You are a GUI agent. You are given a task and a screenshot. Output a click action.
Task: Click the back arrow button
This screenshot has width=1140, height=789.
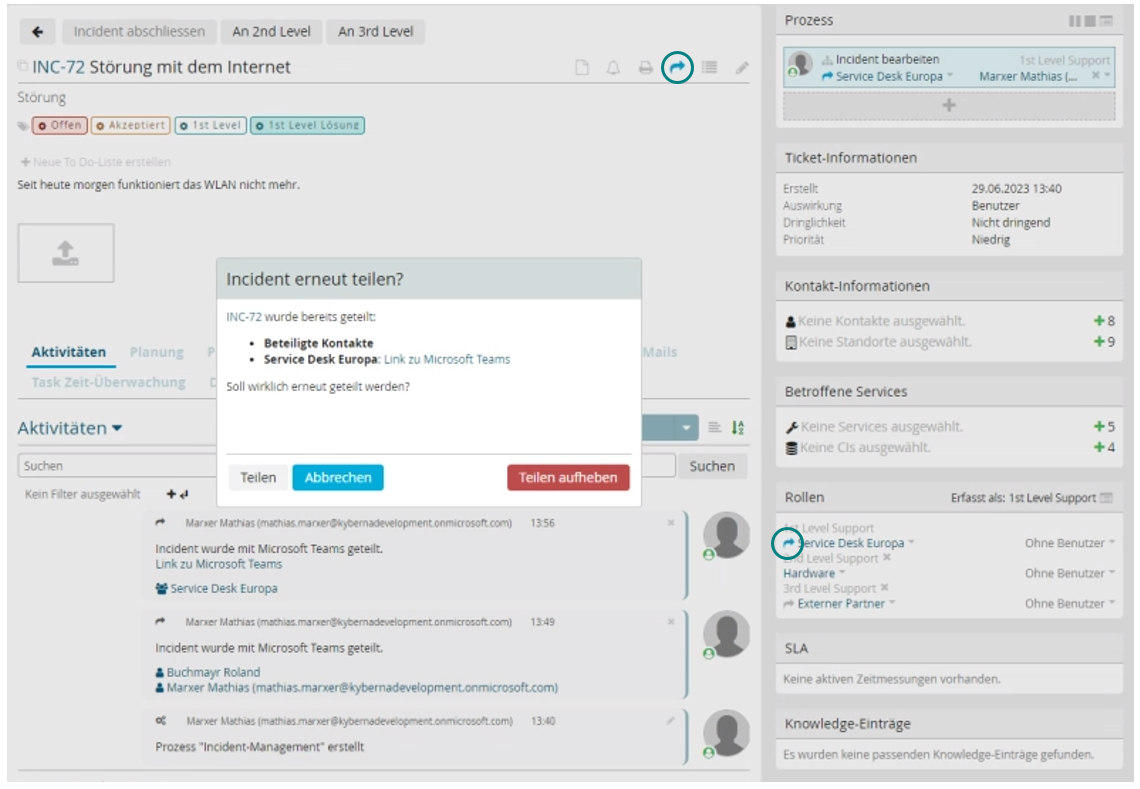tap(38, 31)
